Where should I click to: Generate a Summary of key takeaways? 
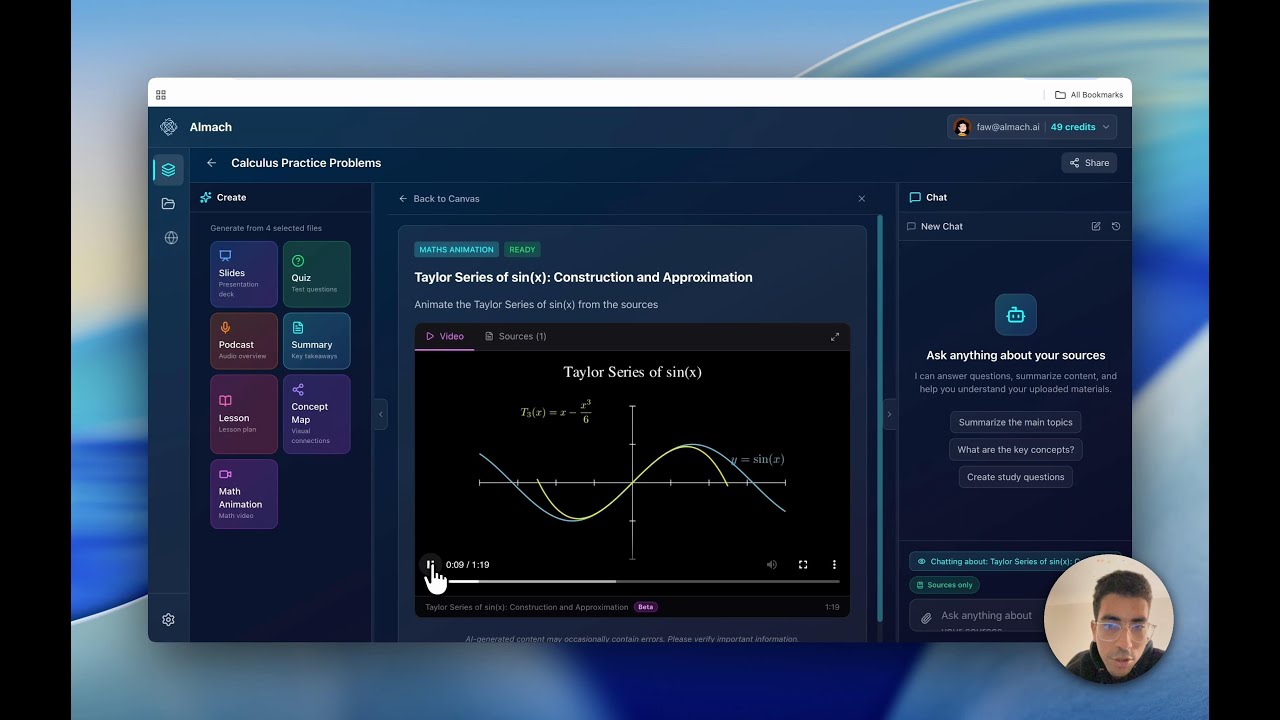click(x=317, y=341)
